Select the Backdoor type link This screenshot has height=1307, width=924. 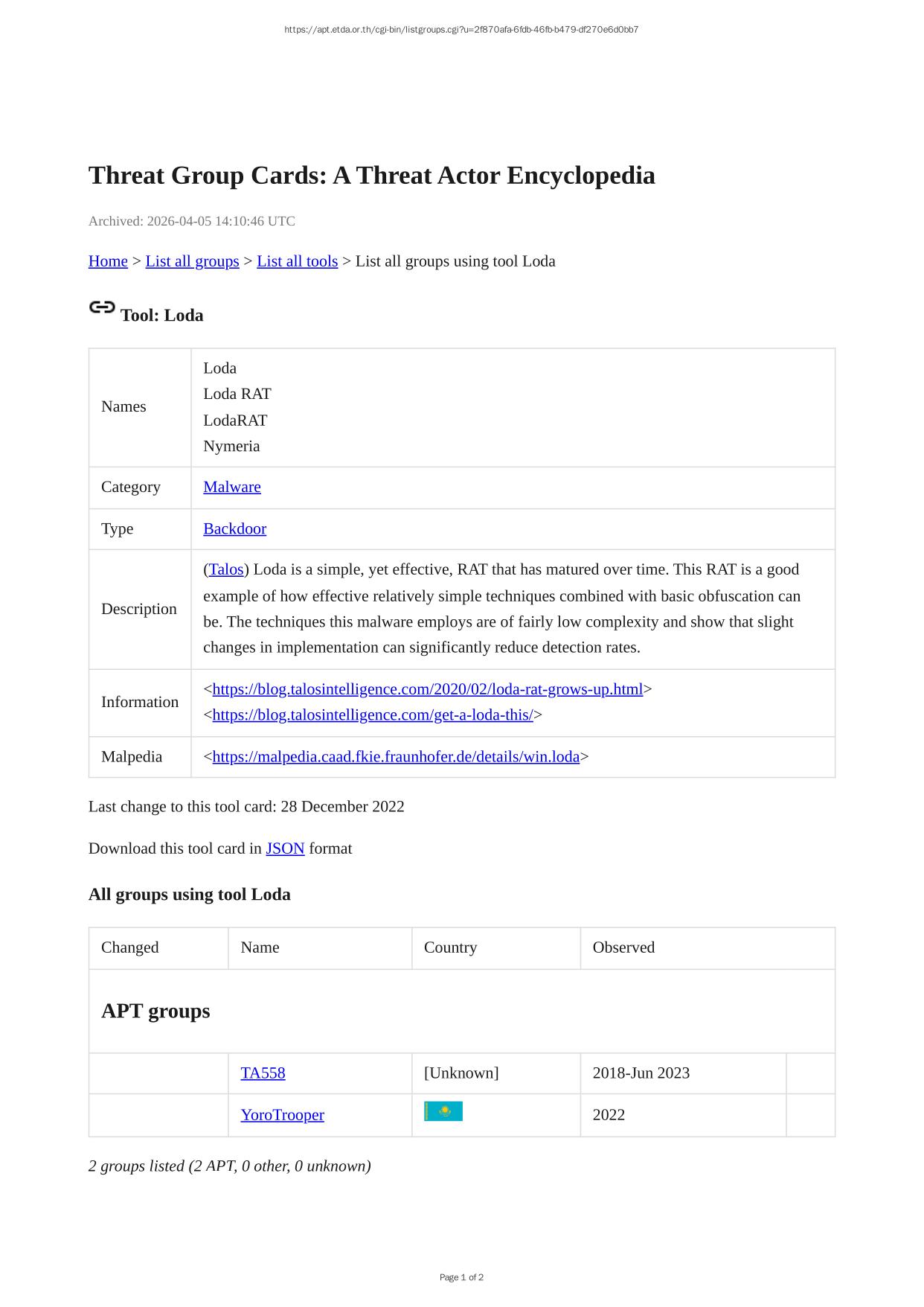234,528
